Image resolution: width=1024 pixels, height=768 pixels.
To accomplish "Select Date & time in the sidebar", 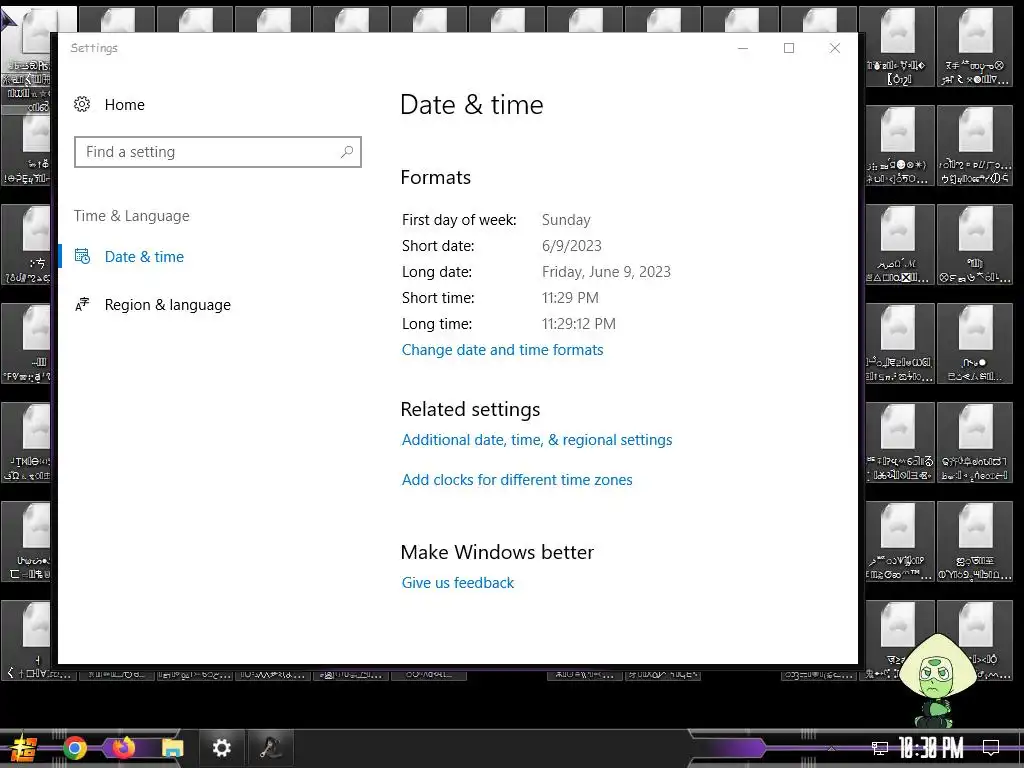I will [144, 257].
